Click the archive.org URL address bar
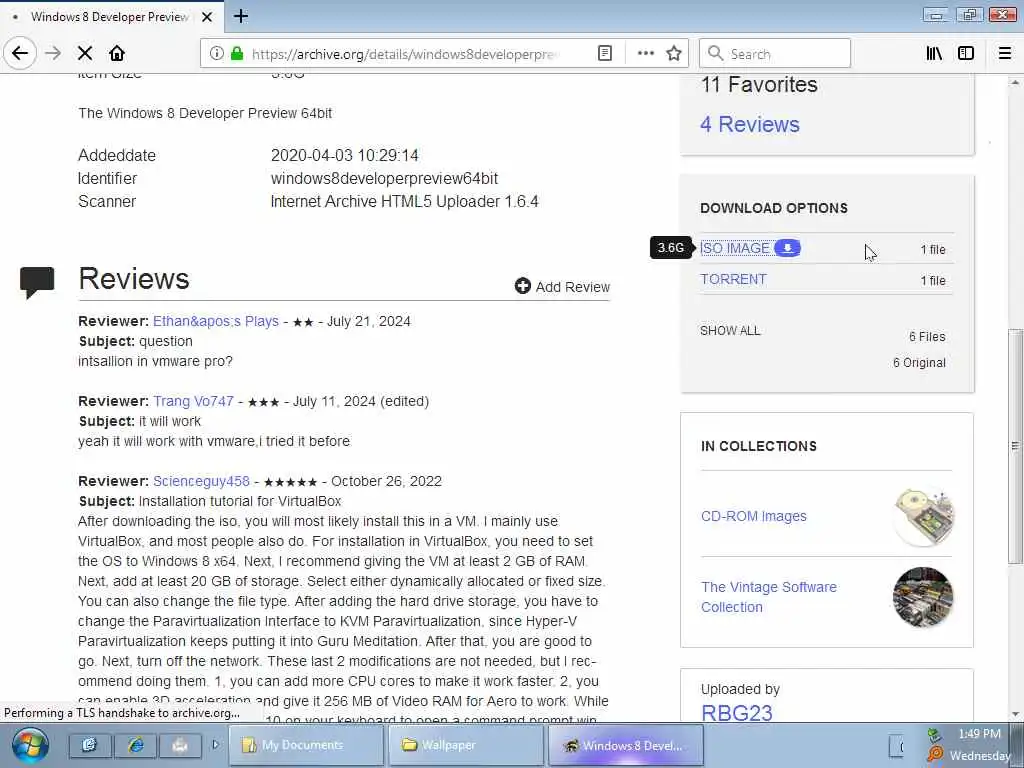The width and height of the screenshot is (1024, 768). pyautogui.click(x=404, y=54)
